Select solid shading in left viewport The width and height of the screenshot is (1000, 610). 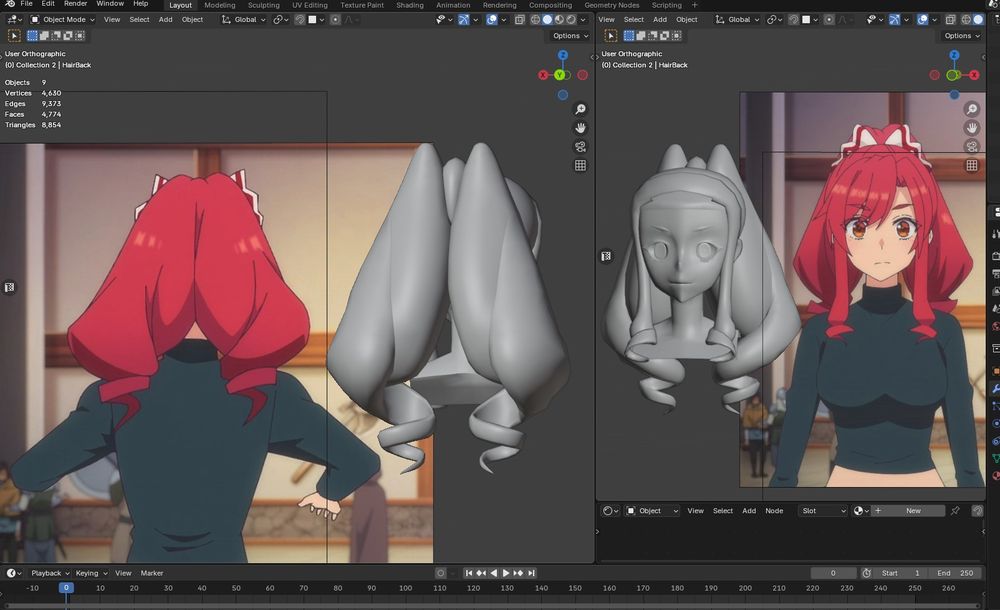(547, 20)
